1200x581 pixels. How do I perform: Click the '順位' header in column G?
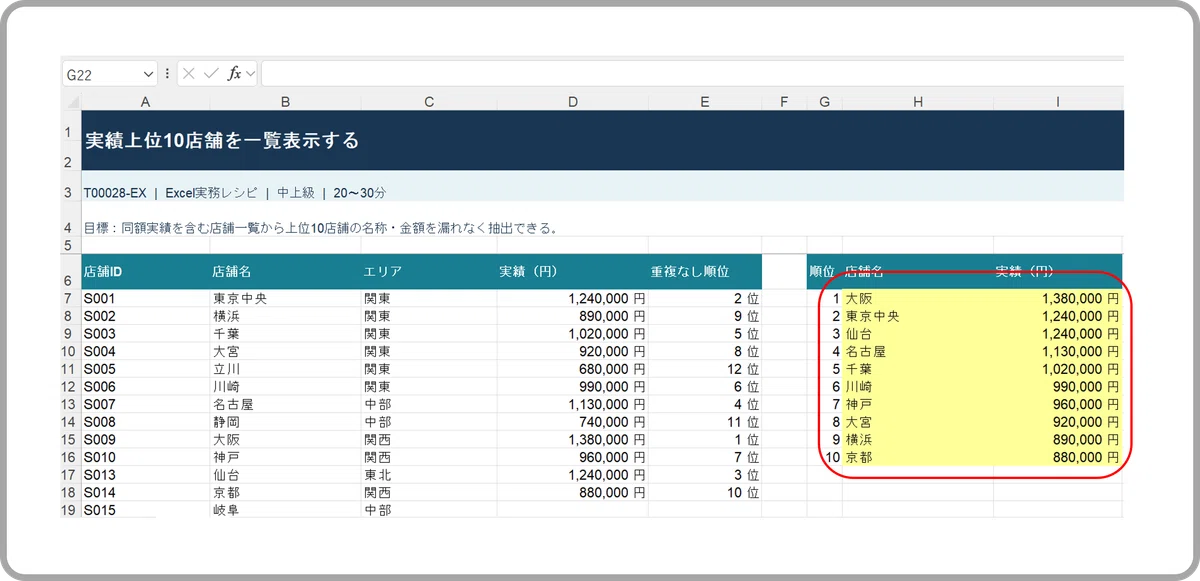pos(824,271)
